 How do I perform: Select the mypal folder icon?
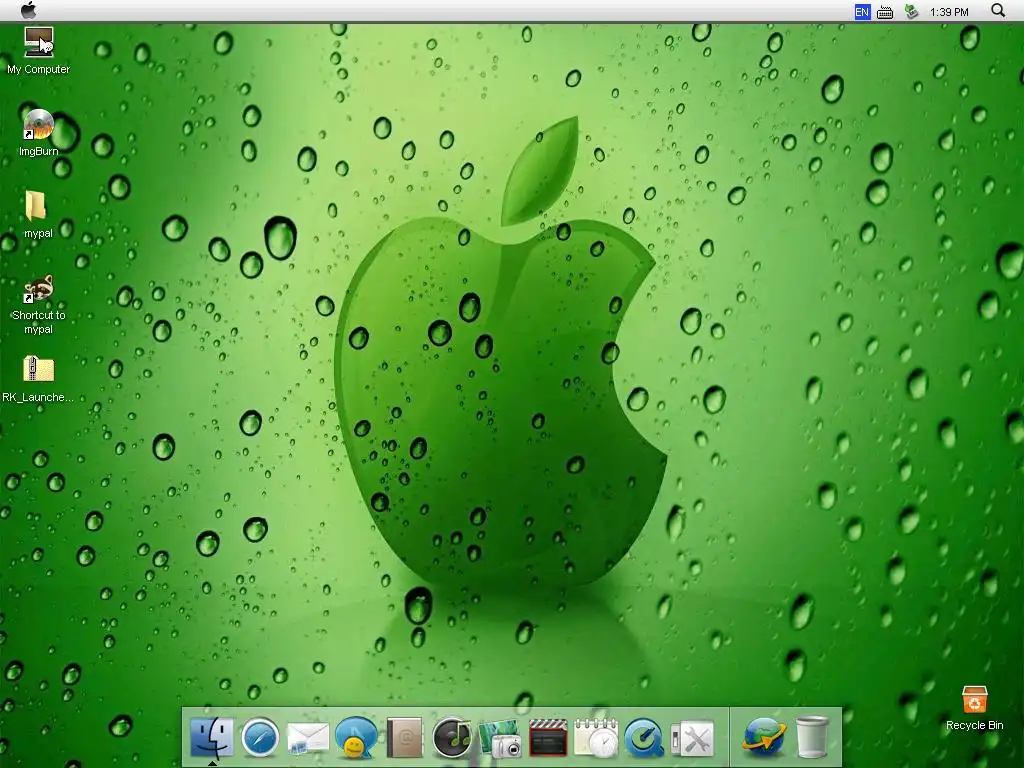36,206
